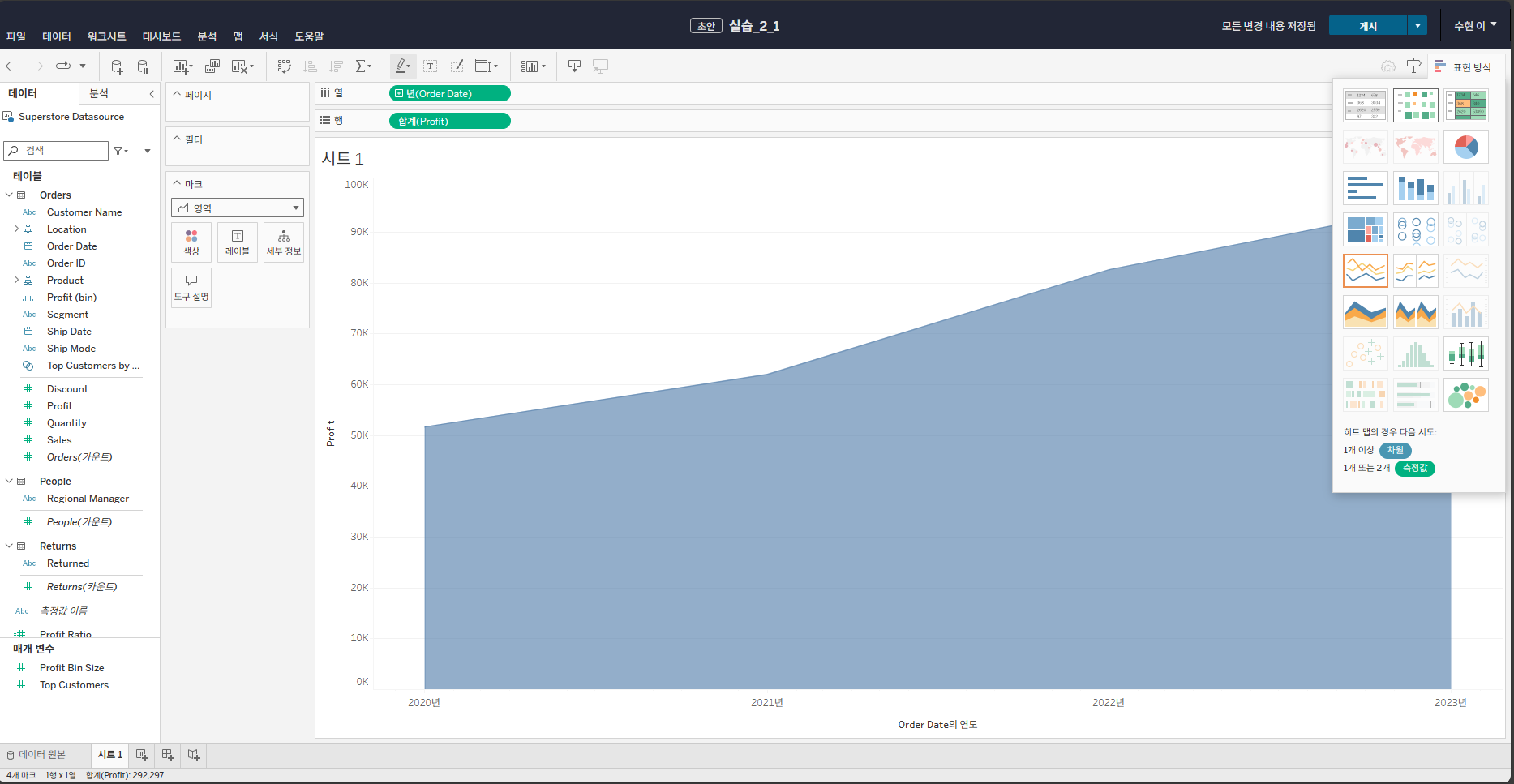Open the mark type dropdown showing 영역

238,208
